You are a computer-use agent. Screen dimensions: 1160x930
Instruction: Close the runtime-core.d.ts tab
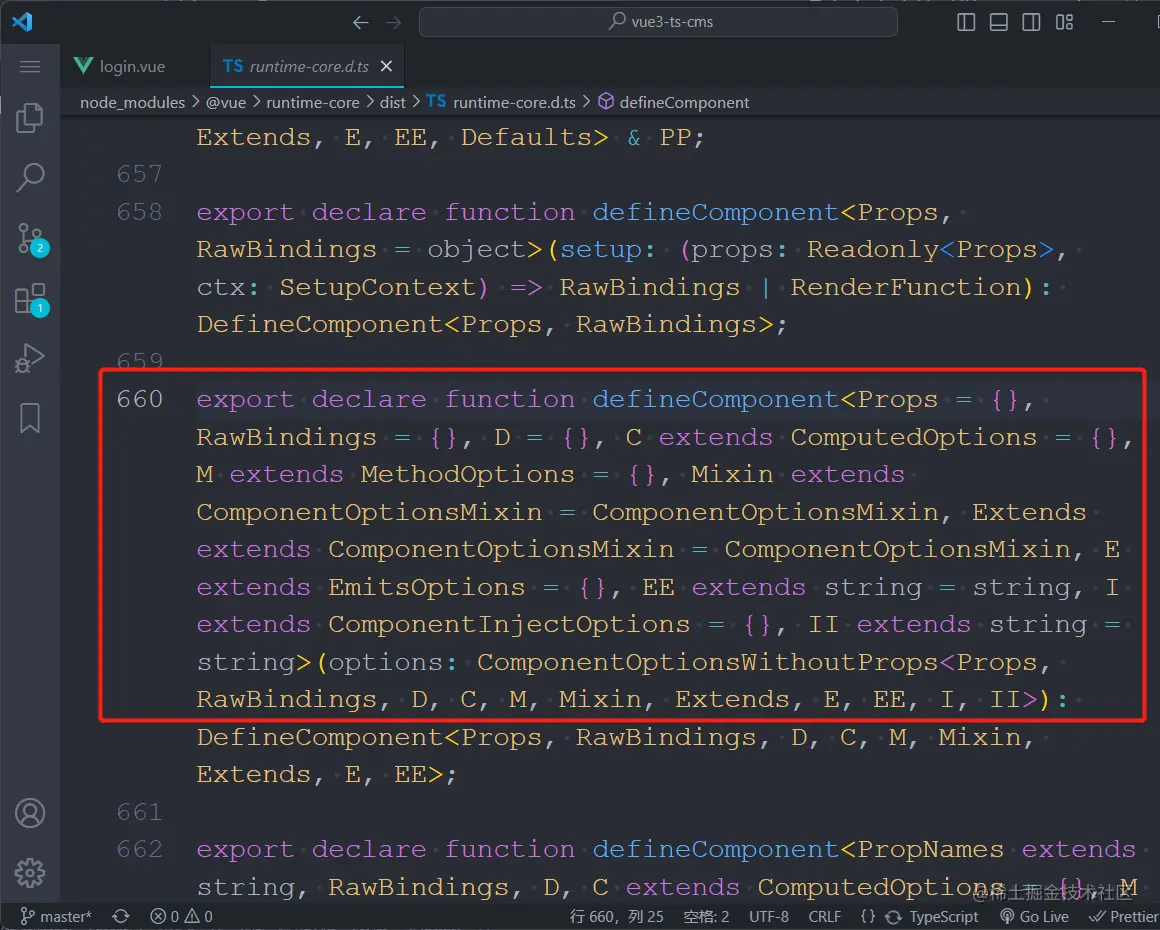pos(386,67)
